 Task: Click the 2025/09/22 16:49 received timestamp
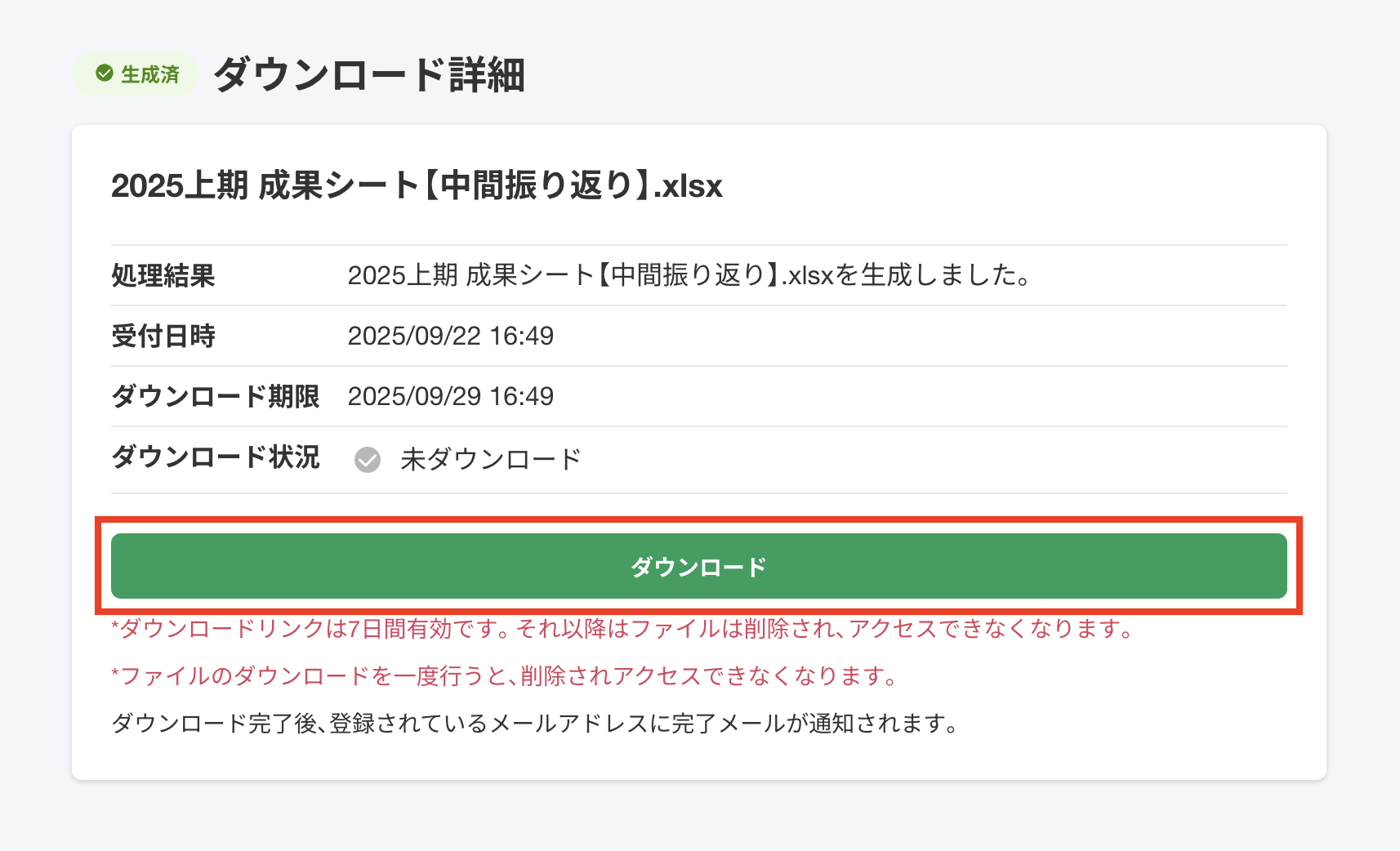click(451, 336)
